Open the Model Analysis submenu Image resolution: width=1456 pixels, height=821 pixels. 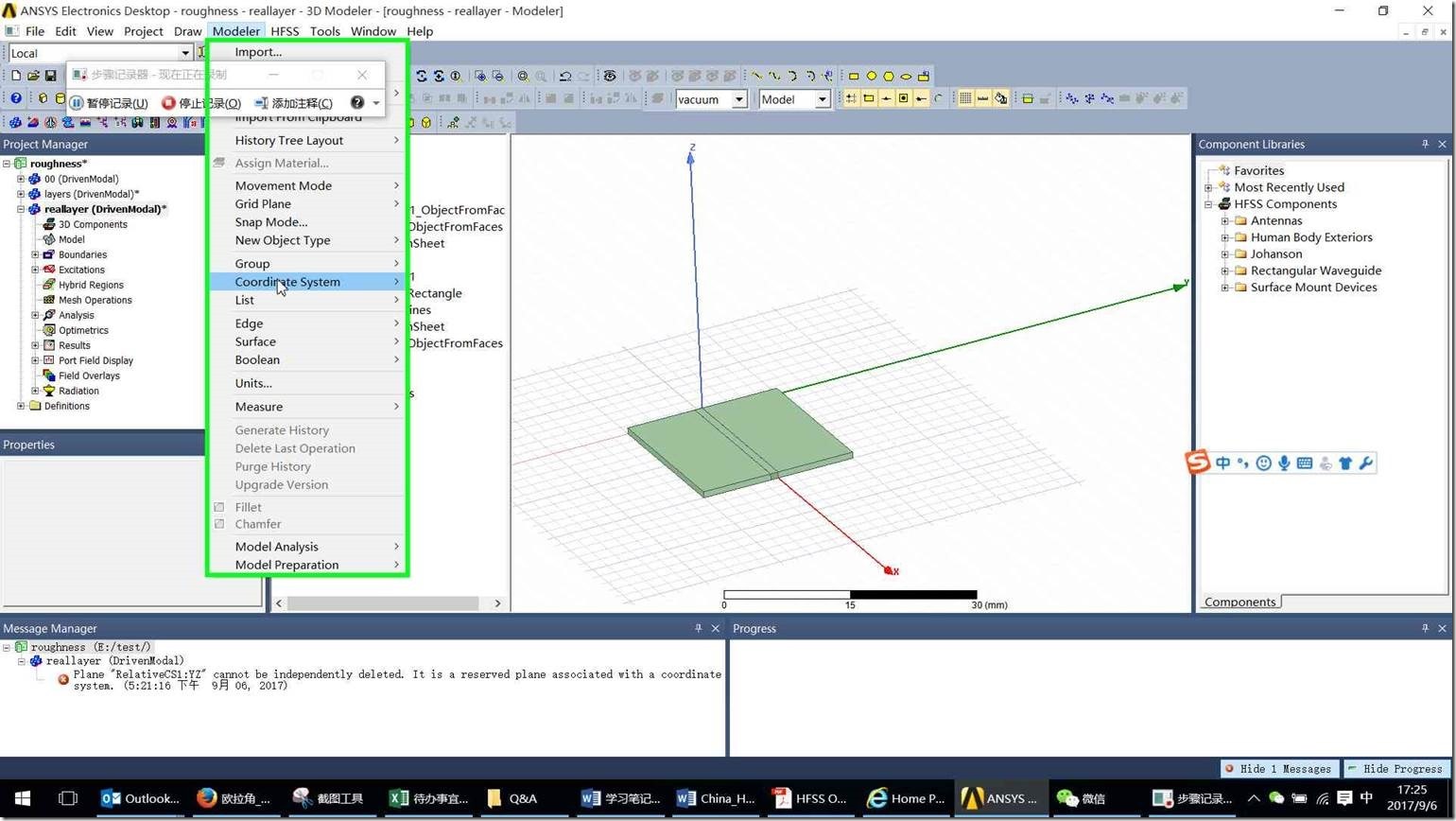point(308,547)
